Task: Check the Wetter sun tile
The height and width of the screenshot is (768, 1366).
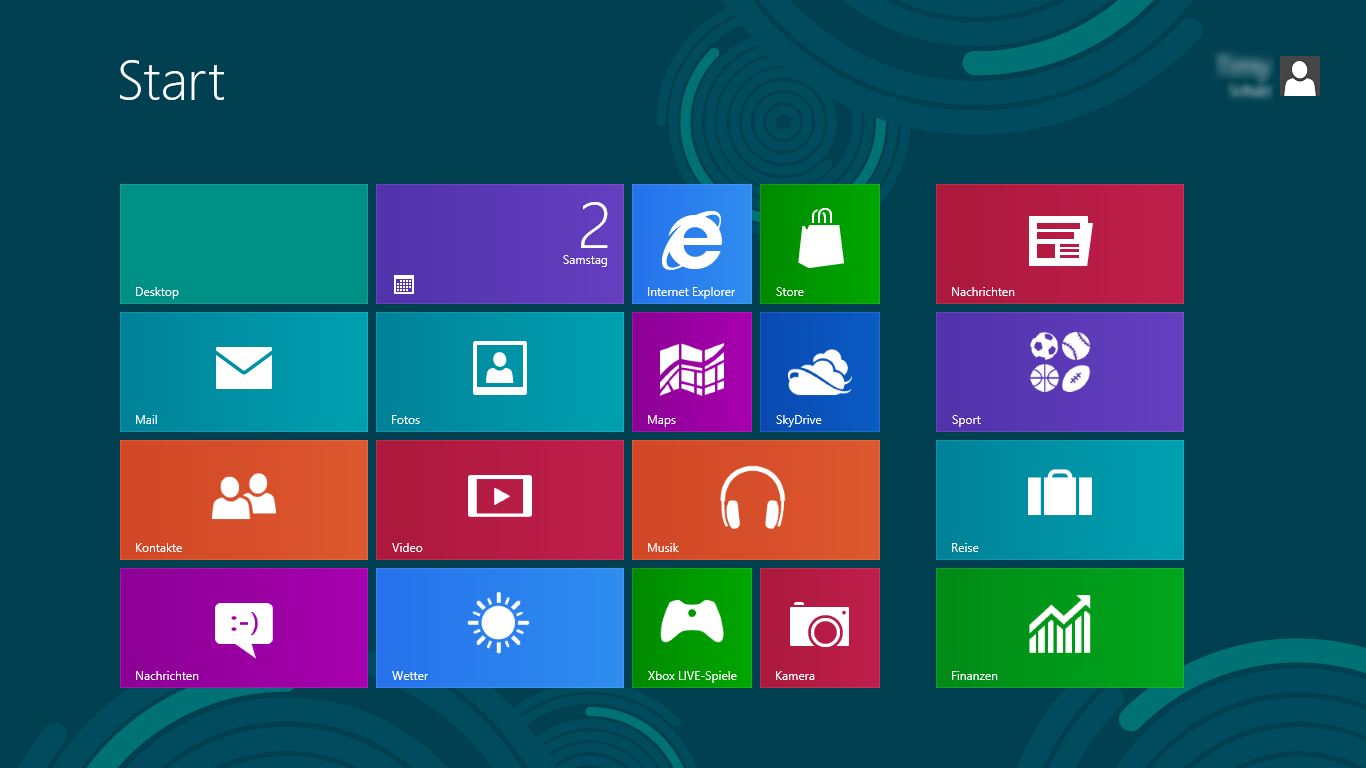Action: pos(499,628)
